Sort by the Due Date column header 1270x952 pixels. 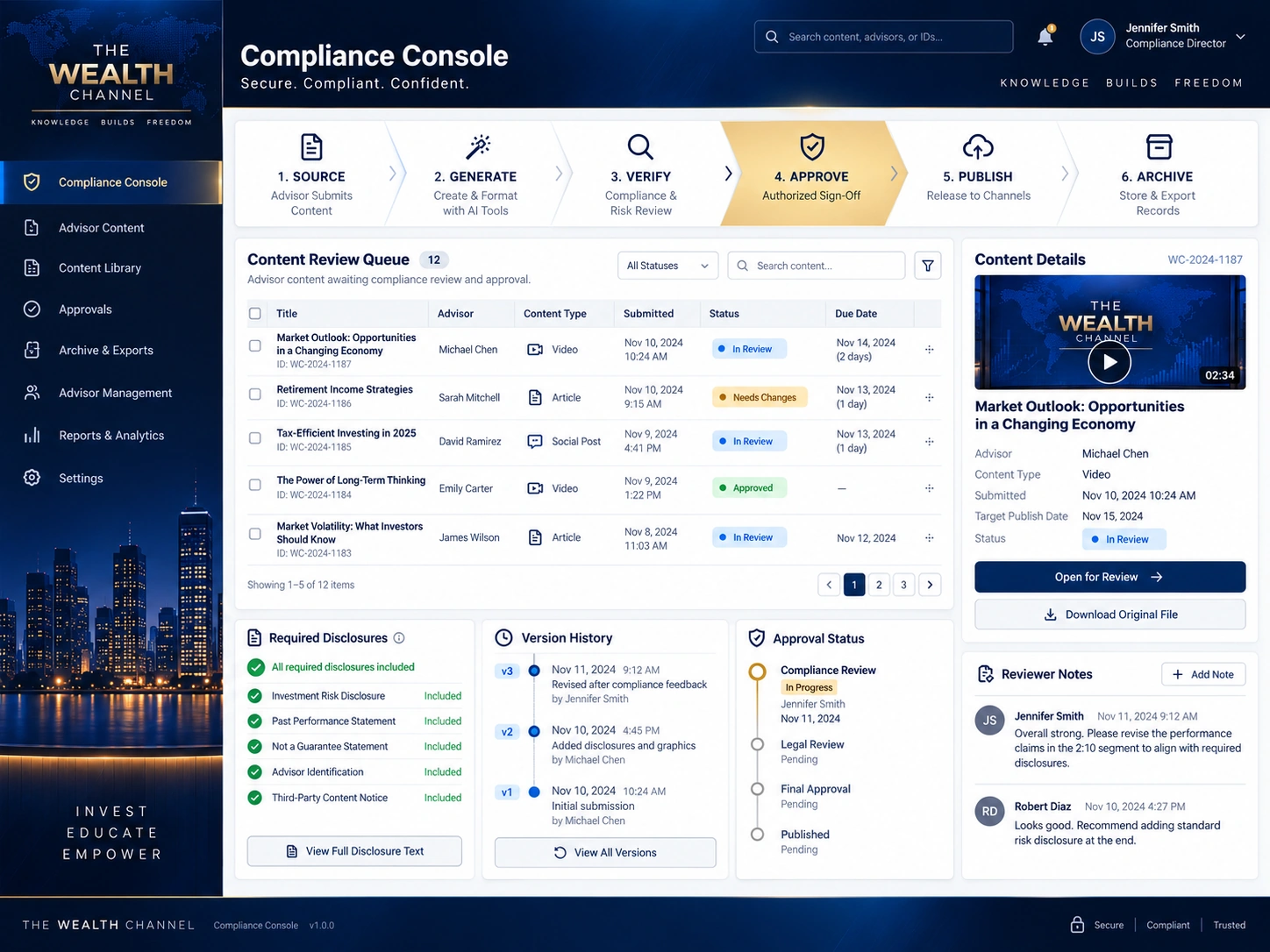point(856,314)
